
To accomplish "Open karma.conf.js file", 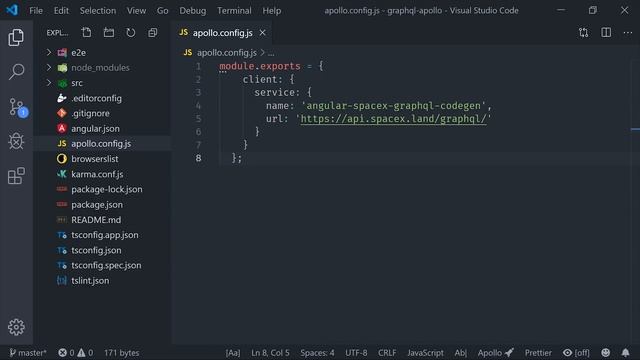I will coord(97,174).
